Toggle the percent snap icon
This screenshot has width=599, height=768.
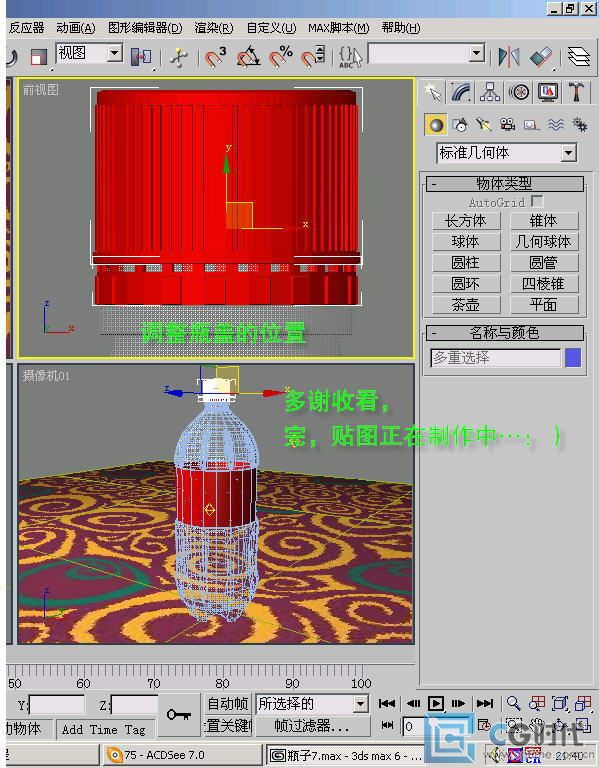point(281,57)
